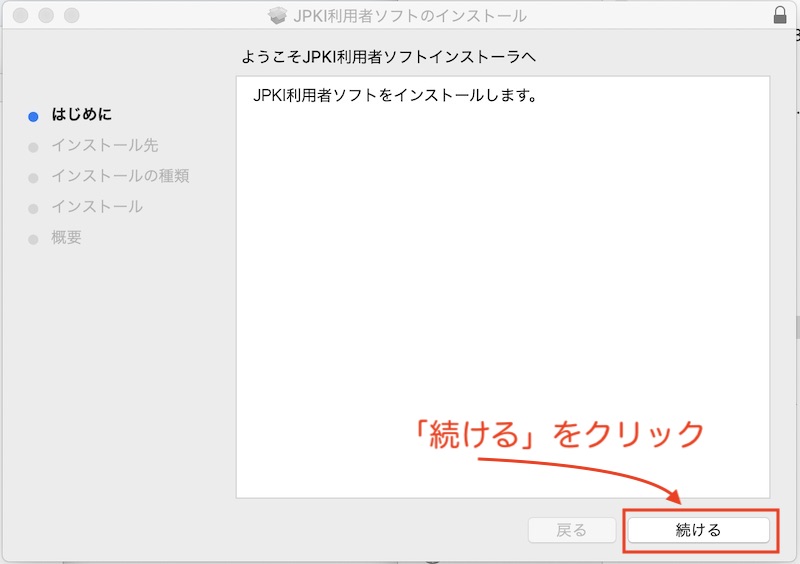Click the window zoom button
Screen dimensions: 800x564
(71, 15)
